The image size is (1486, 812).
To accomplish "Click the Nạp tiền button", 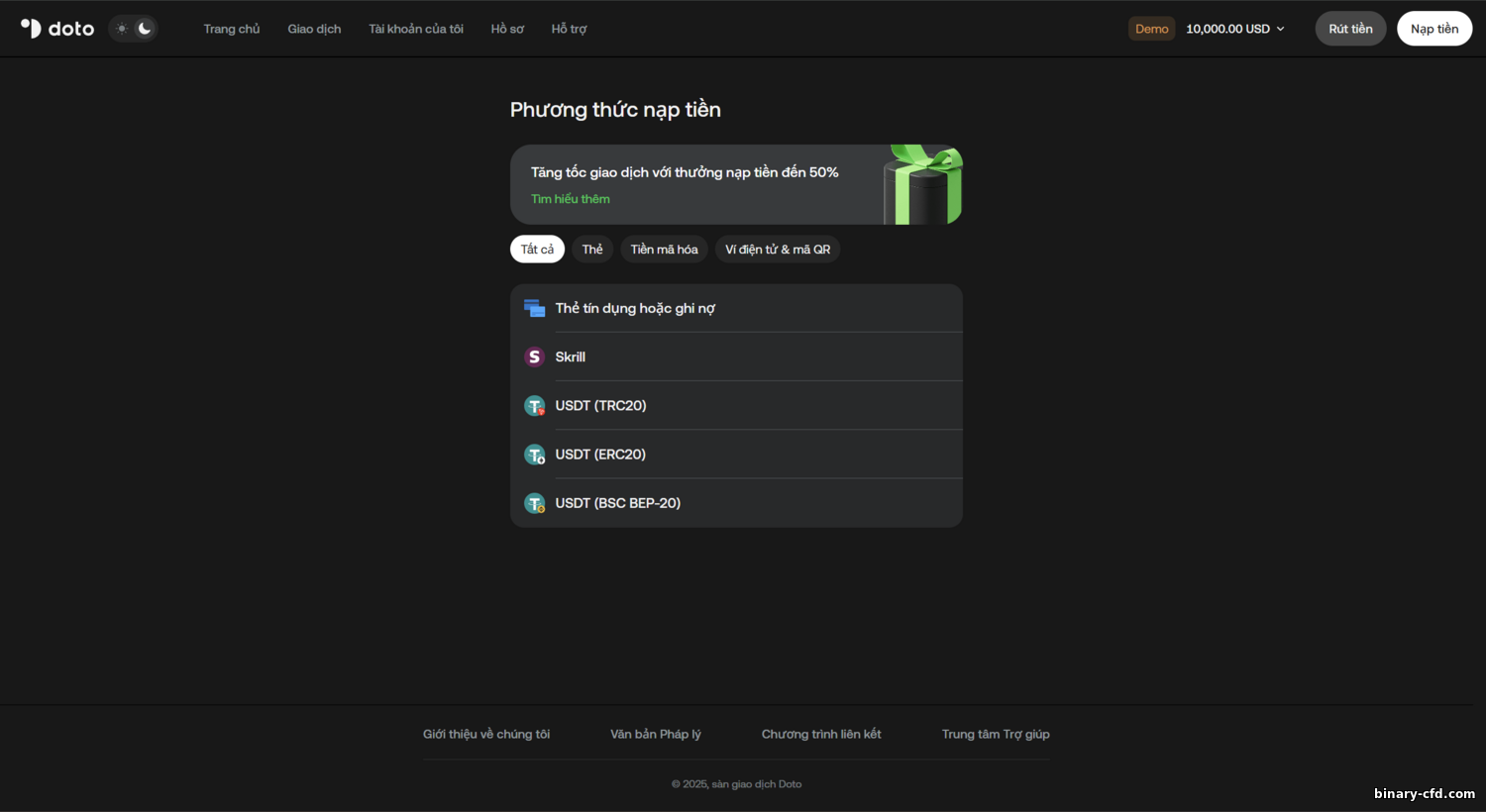I will (1433, 29).
